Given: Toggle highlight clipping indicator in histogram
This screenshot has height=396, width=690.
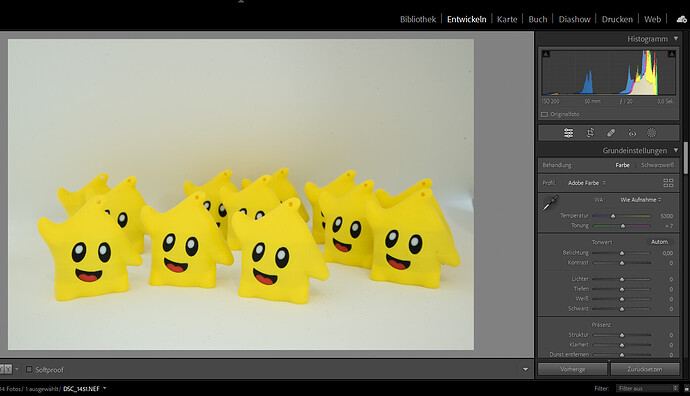Looking at the screenshot, I should point(672,54).
